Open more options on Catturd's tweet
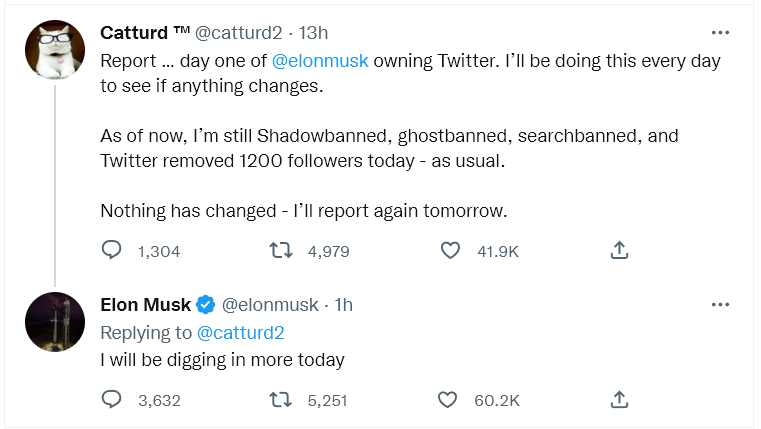The image size is (761, 429). click(720, 31)
